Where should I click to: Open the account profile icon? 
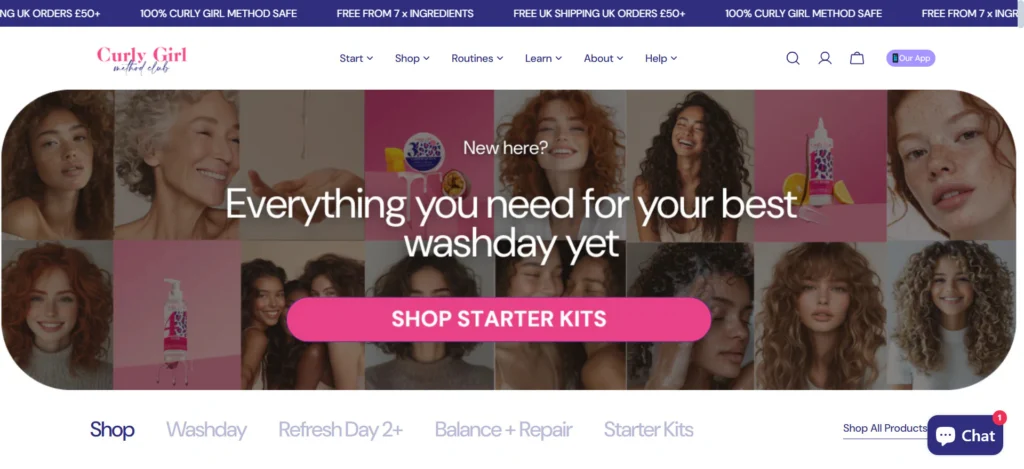click(825, 58)
